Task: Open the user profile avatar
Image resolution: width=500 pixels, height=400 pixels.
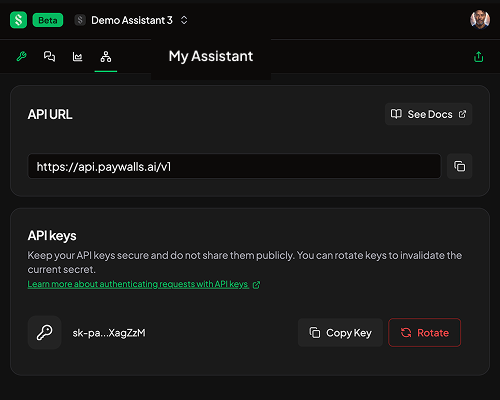Action: [480, 20]
